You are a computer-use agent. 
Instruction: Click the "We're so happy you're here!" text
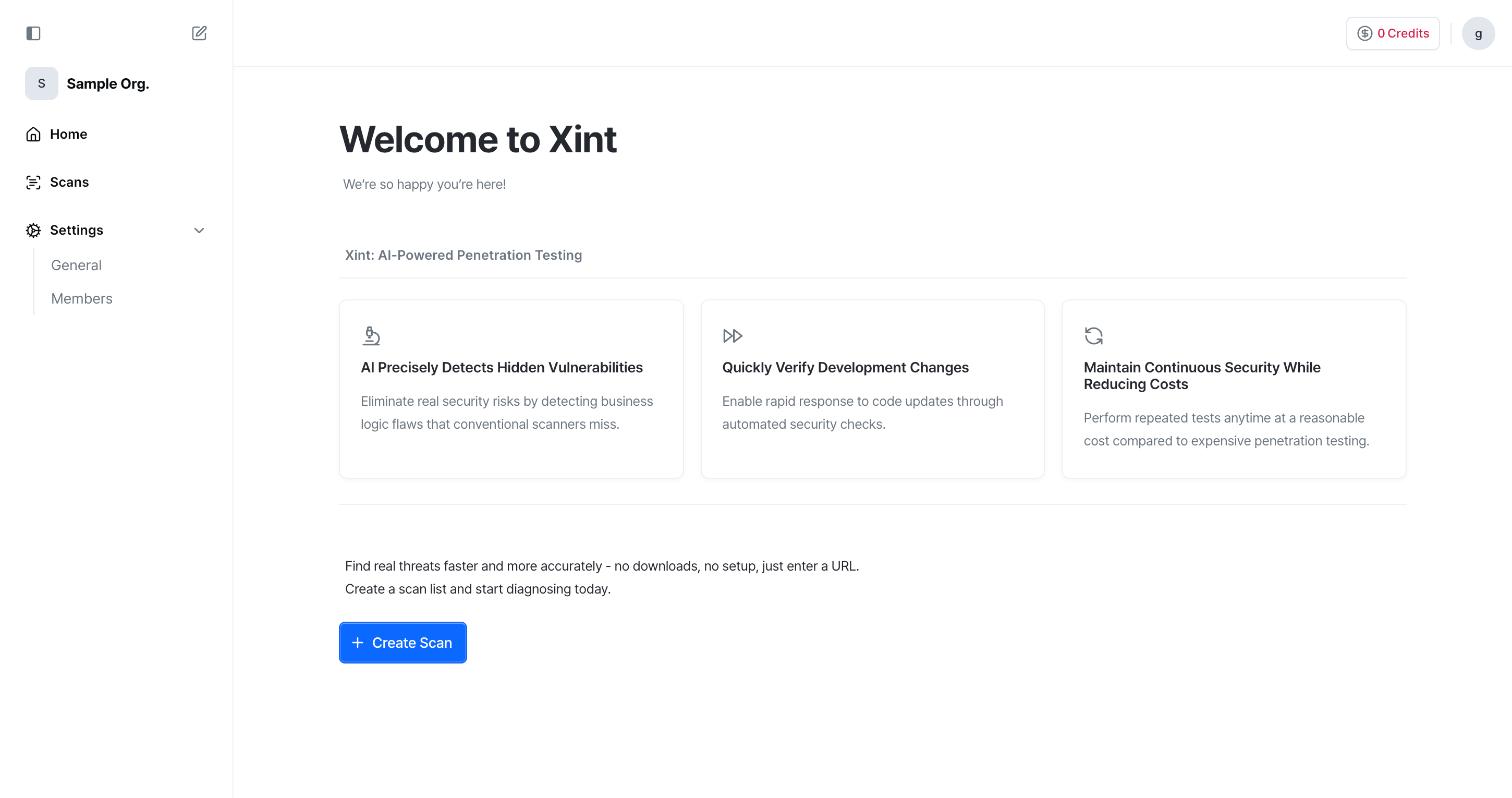click(424, 185)
